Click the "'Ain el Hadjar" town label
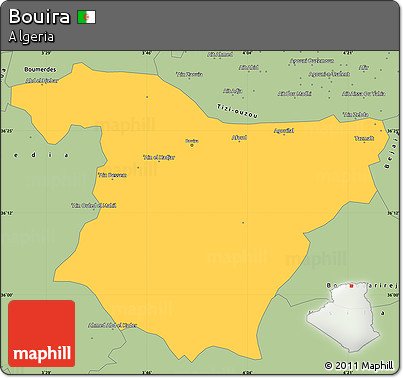 tap(159, 157)
